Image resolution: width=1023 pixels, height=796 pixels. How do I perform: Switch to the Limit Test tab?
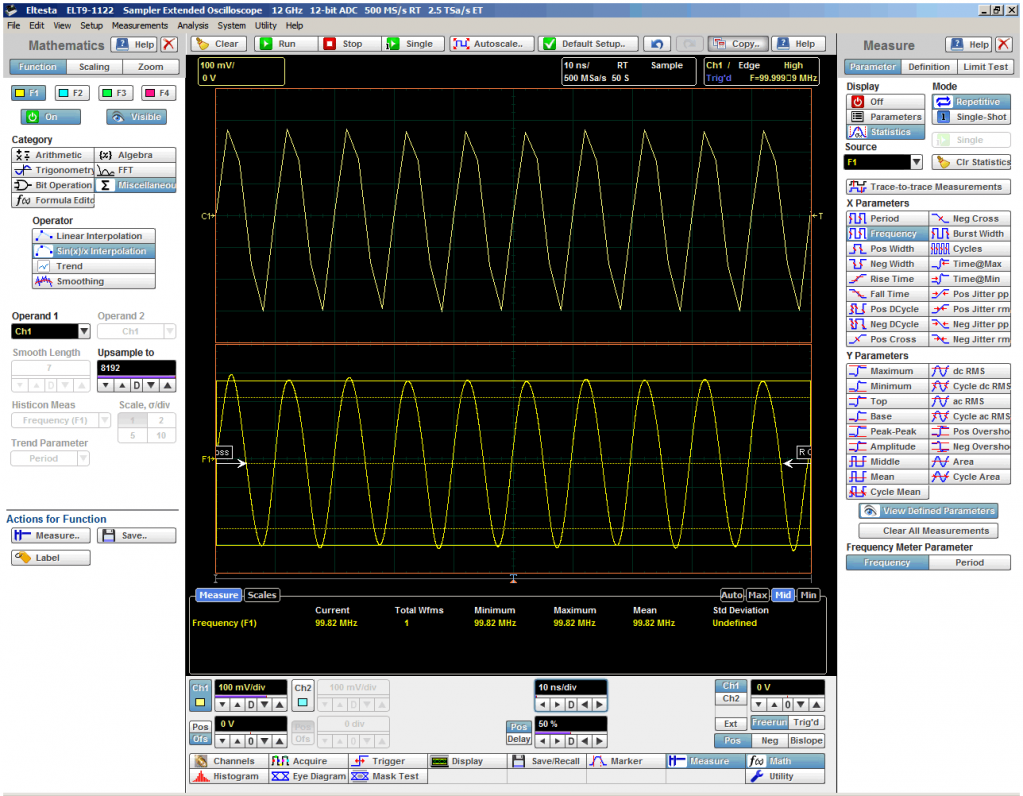[x=984, y=67]
